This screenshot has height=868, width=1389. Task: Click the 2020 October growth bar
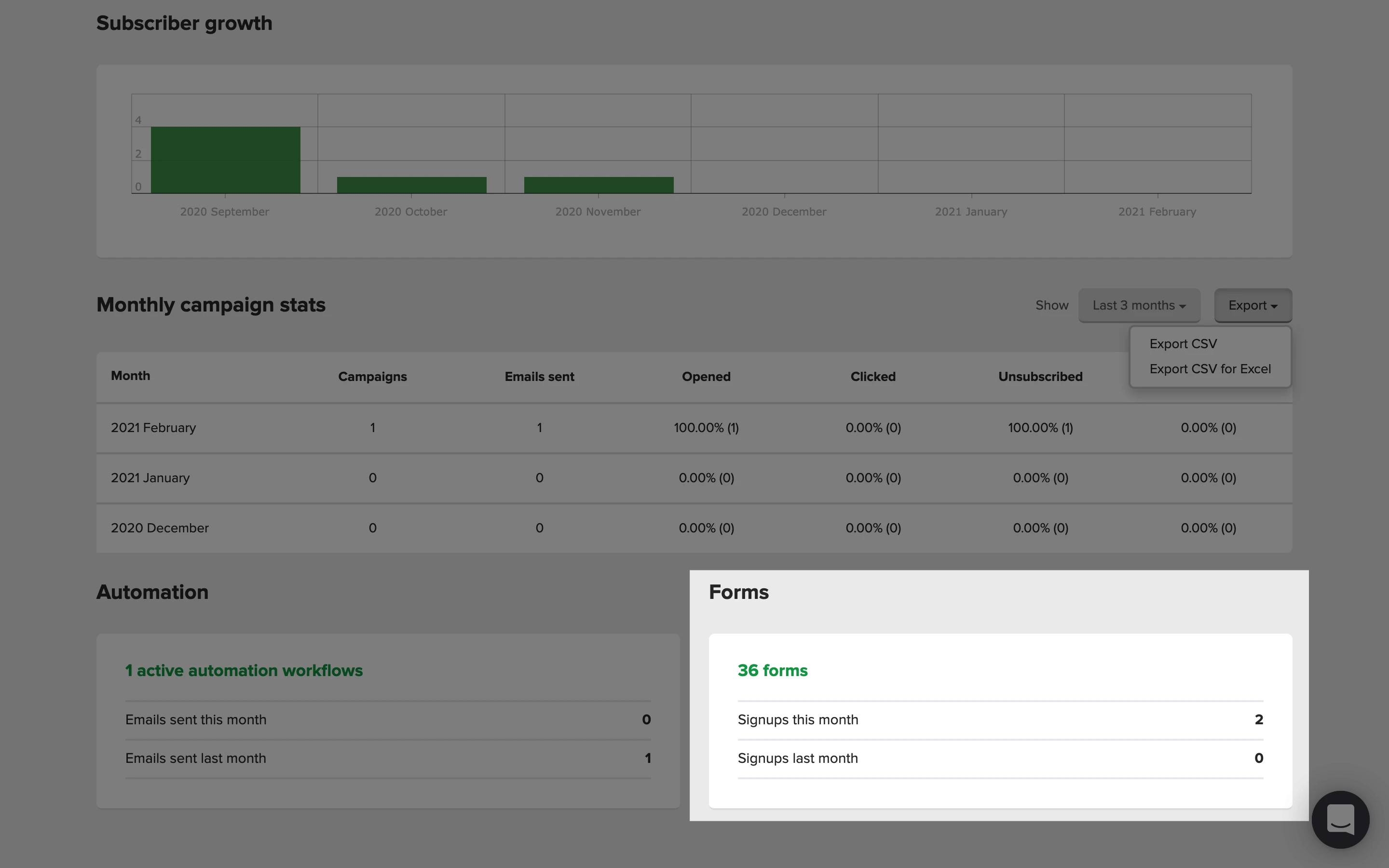pos(411,185)
